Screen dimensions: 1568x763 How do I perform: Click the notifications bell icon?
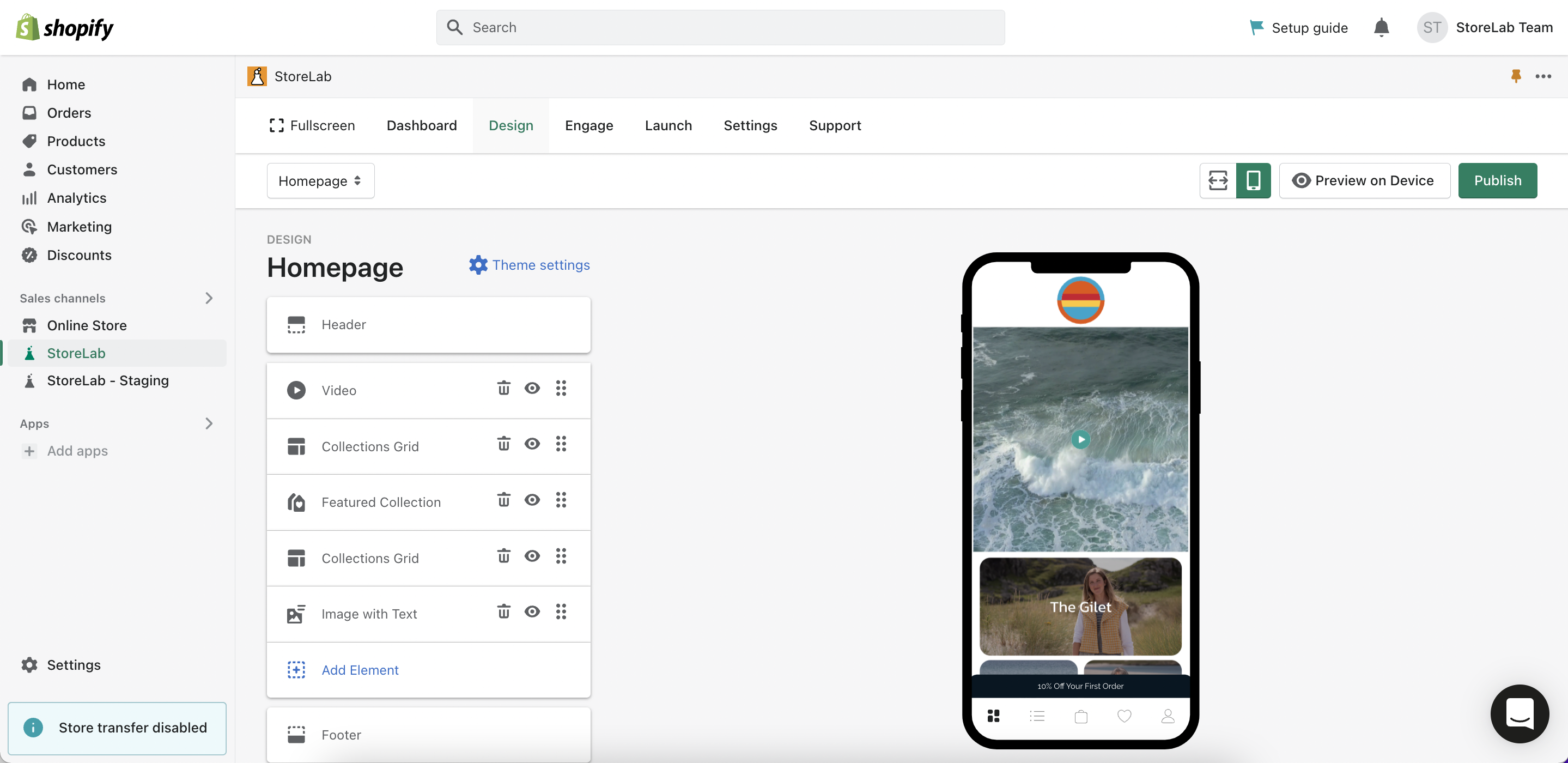click(1381, 27)
